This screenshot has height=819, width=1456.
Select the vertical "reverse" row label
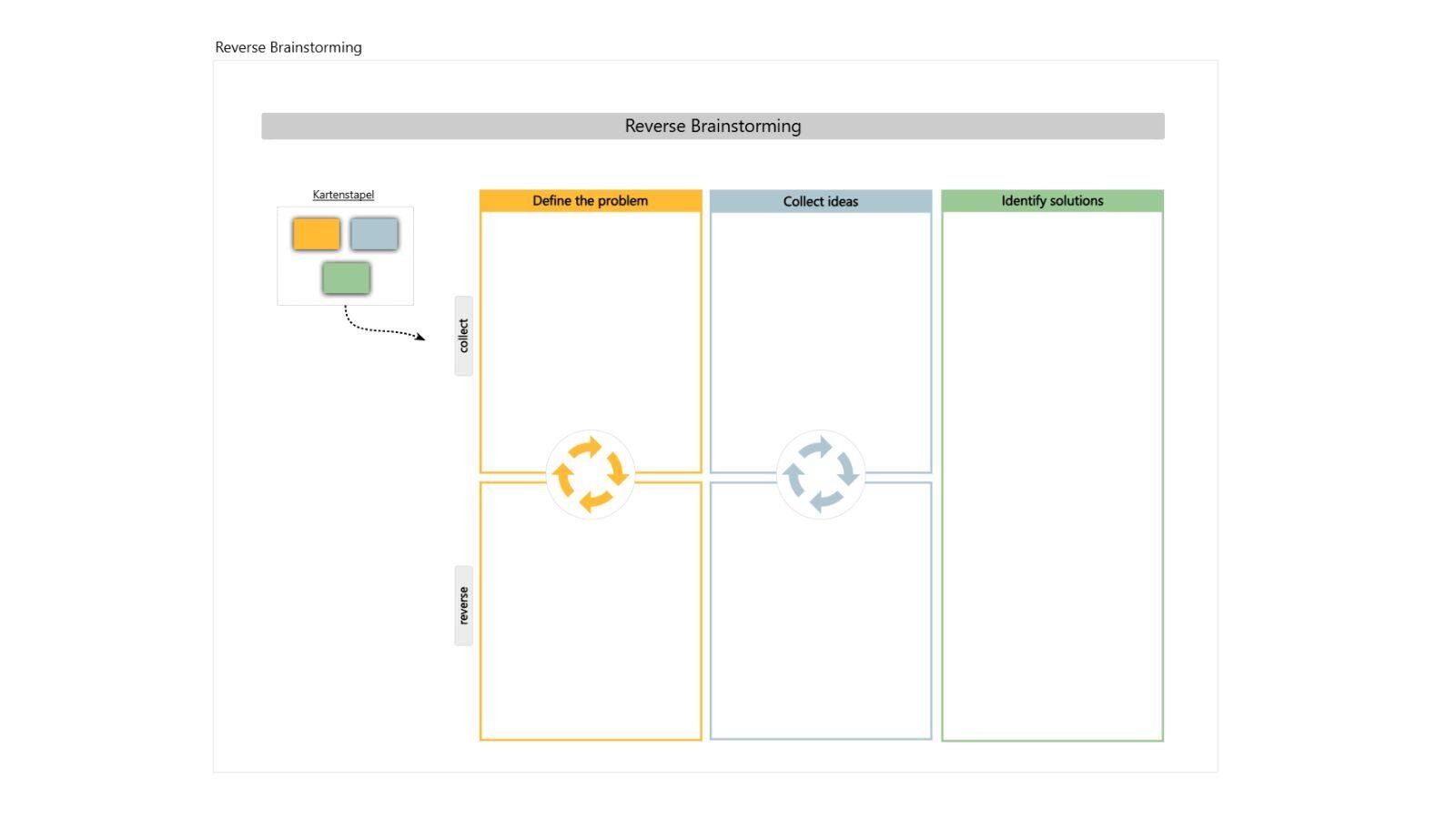(x=463, y=605)
